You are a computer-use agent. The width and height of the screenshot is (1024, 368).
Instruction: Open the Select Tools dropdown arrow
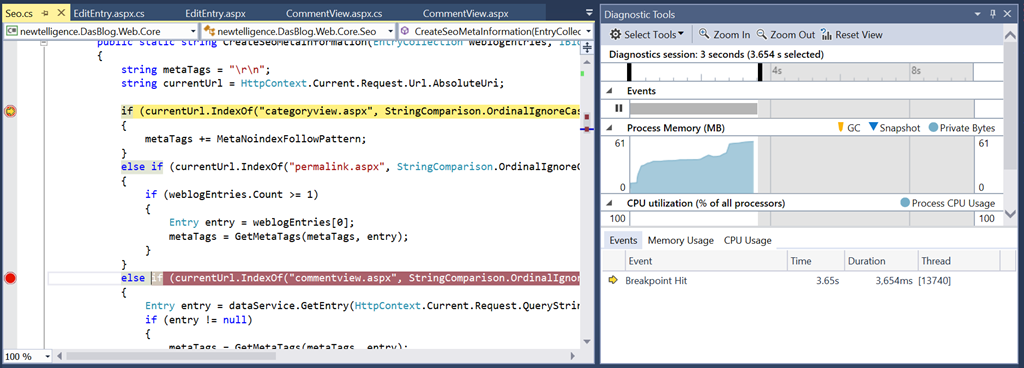(x=680, y=34)
